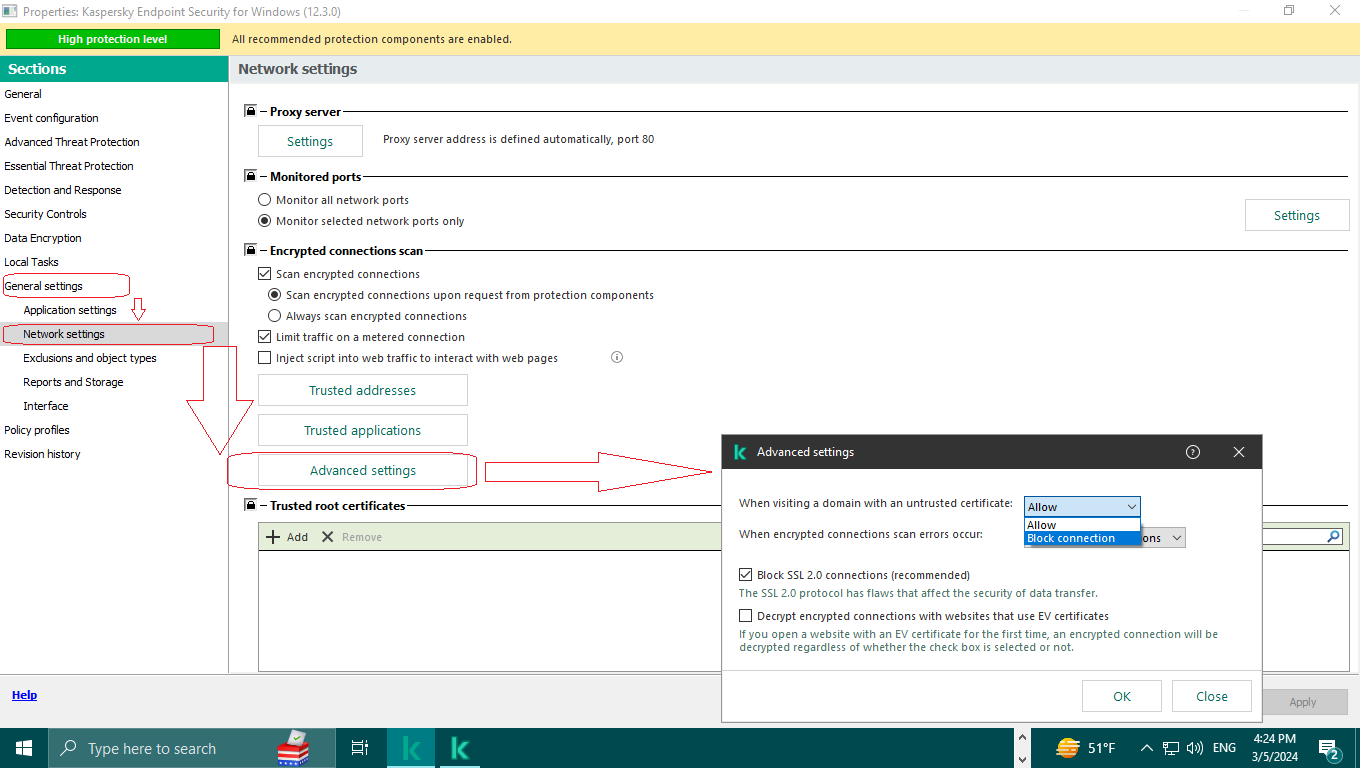Open Local Tasks section
This screenshot has height=768, width=1360.
coord(31,262)
